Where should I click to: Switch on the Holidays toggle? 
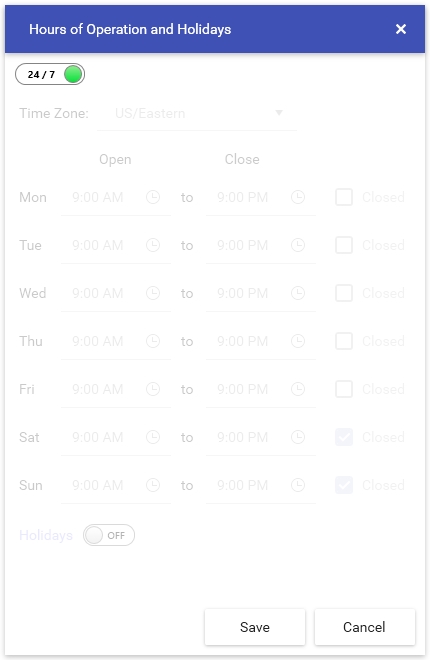pyautogui.click(x=109, y=535)
